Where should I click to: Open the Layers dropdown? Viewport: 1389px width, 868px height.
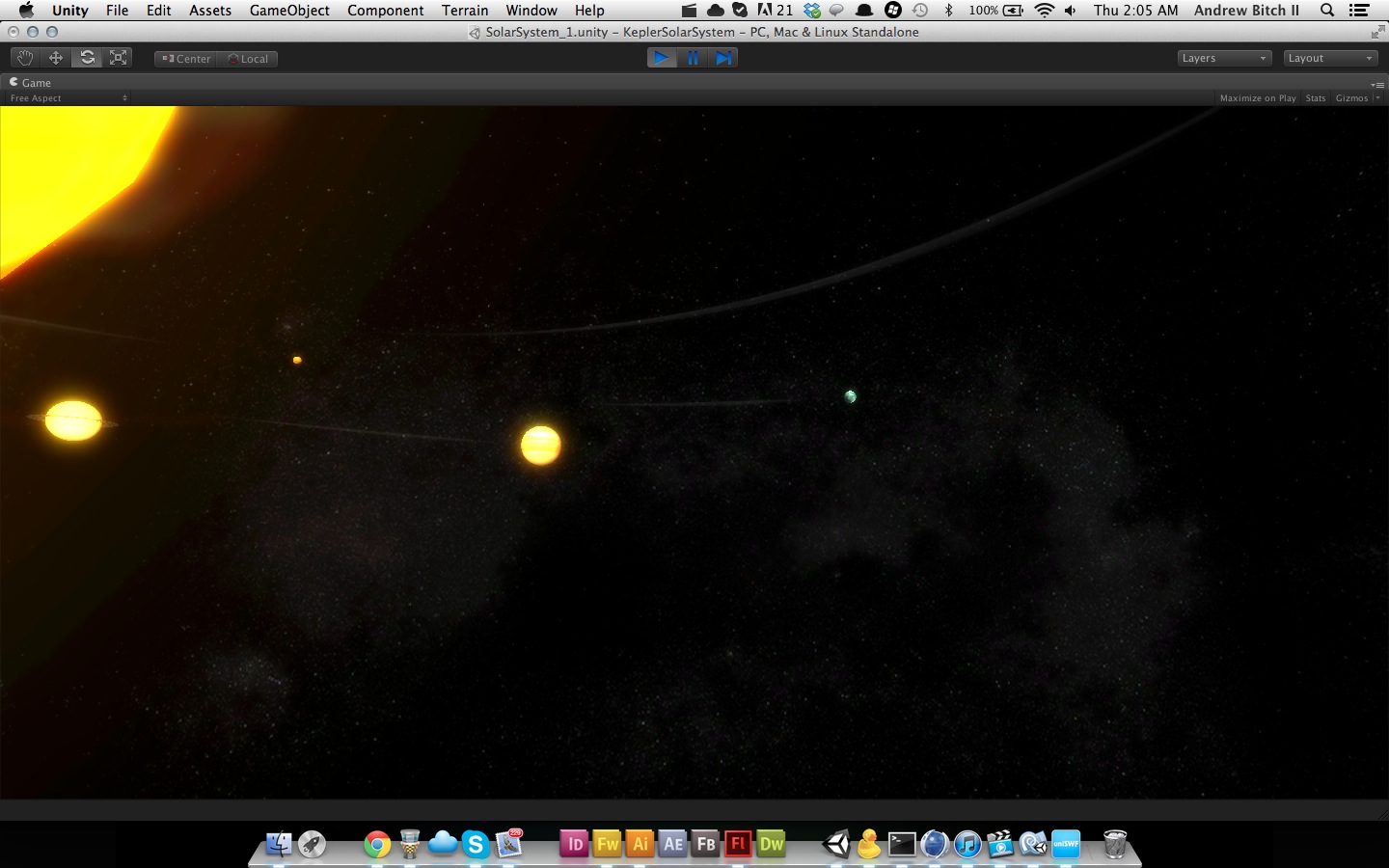coord(1223,58)
